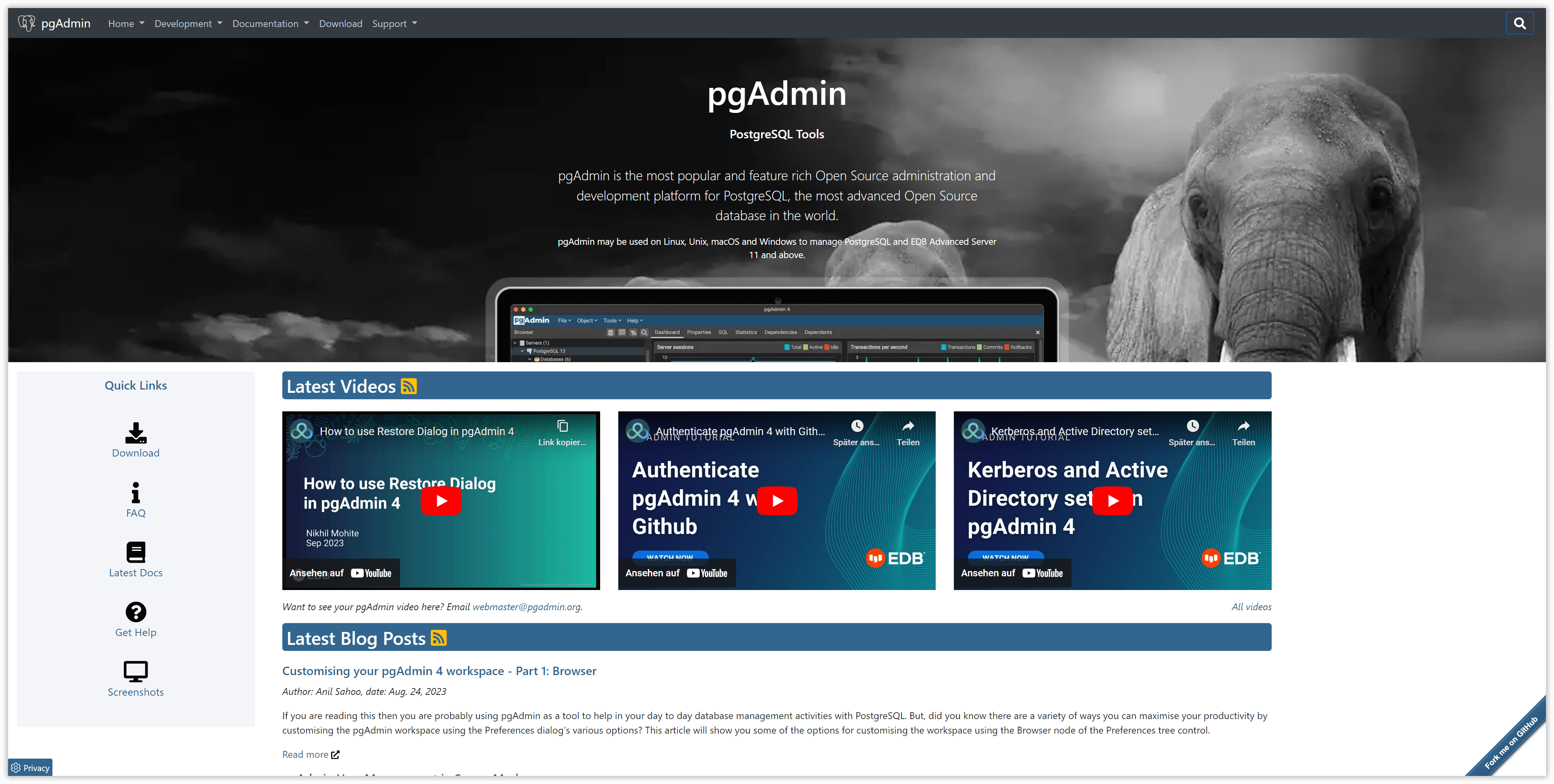Click Ansehen auf YouTube on Authenticate video

tap(676, 573)
